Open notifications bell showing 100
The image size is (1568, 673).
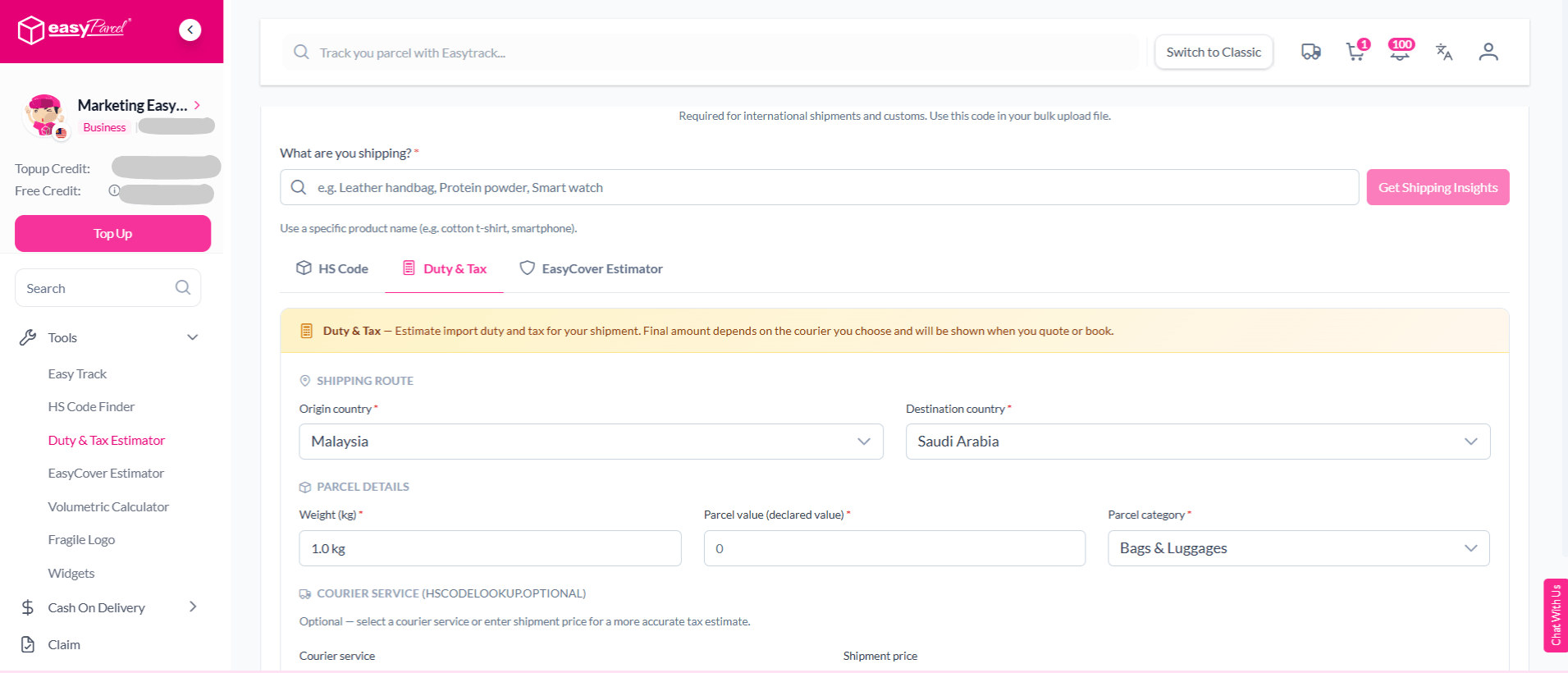(1401, 51)
